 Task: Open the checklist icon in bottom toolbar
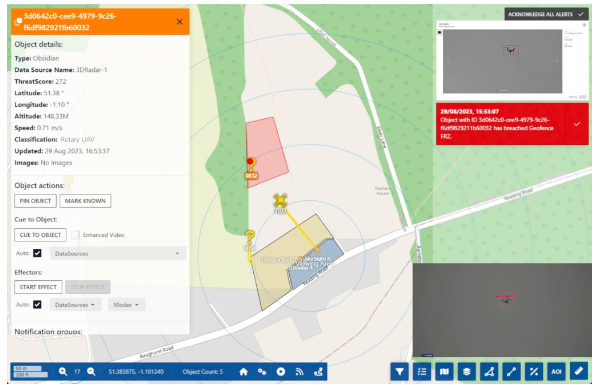point(422,371)
